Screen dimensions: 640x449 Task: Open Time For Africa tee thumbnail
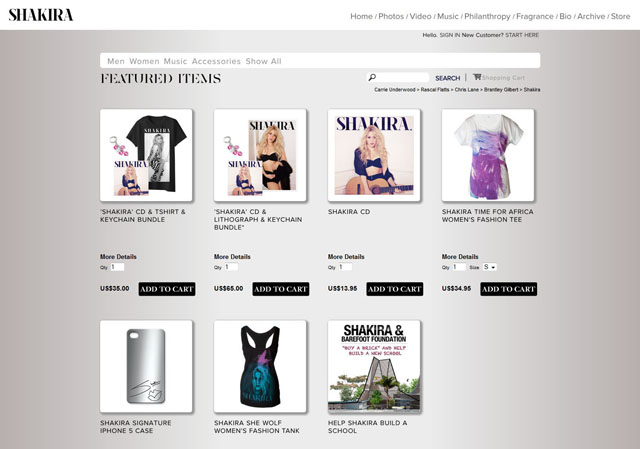tap(488, 155)
